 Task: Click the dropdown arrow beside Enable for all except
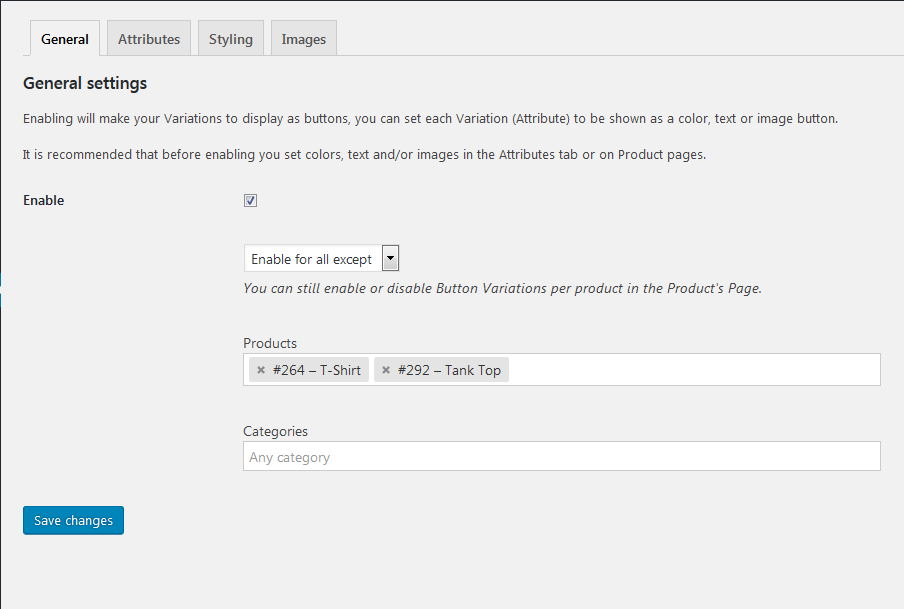tap(390, 258)
